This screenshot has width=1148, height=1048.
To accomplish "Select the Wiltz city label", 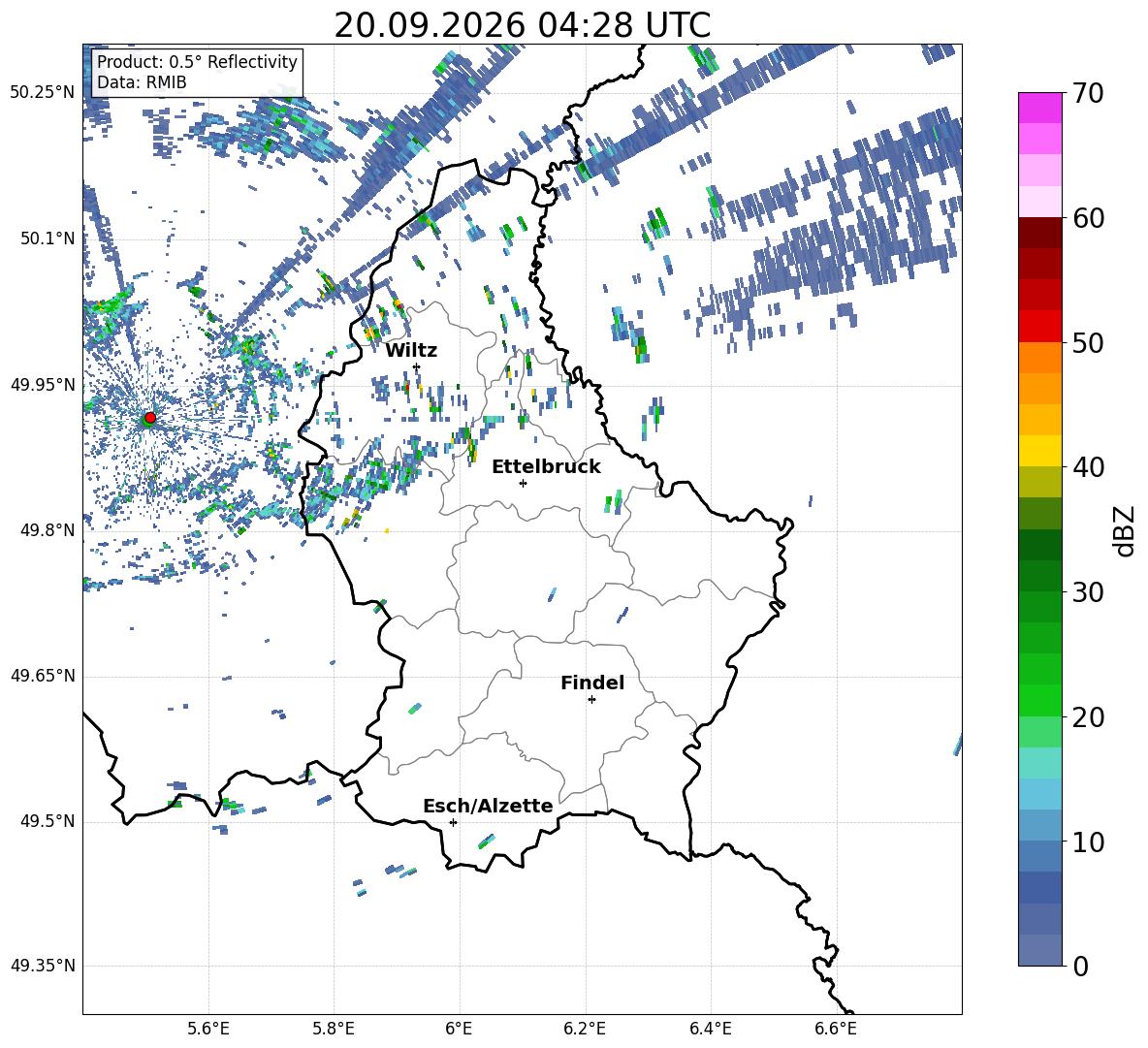I will pos(411,351).
